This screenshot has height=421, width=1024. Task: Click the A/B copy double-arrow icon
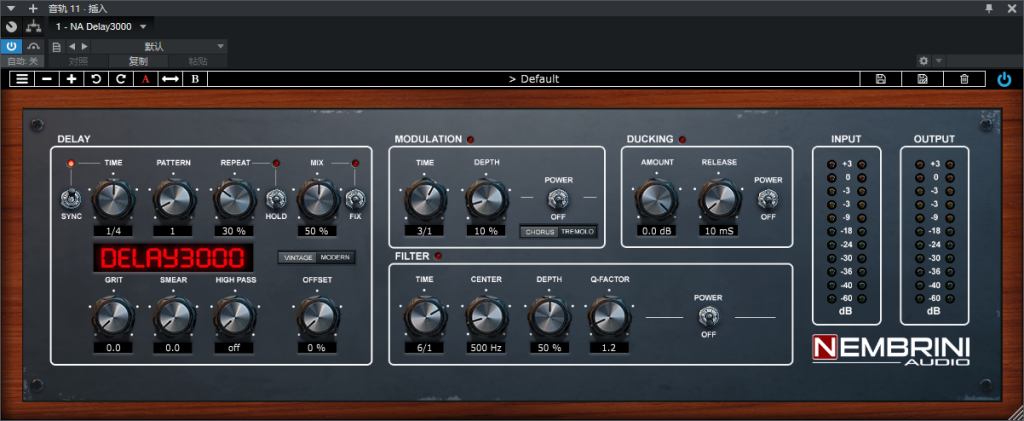tap(170, 79)
